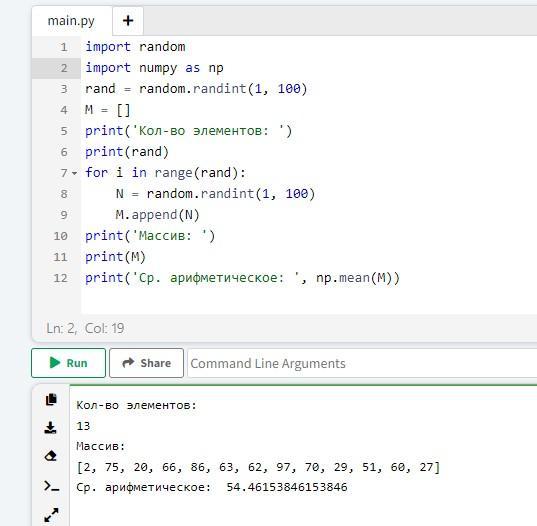This screenshot has height=526, width=537.
Task: Expand output panel with fullscreen arrows icon
Action: pyautogui.click(x=51, y=515)
